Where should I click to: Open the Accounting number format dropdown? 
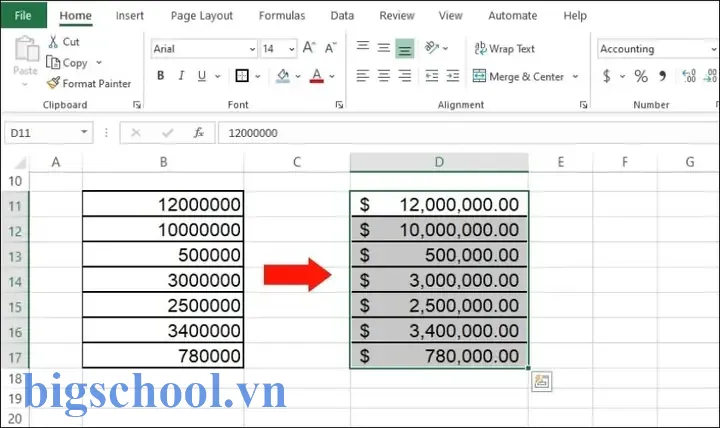pyautogui.click(x=713, y=49)
